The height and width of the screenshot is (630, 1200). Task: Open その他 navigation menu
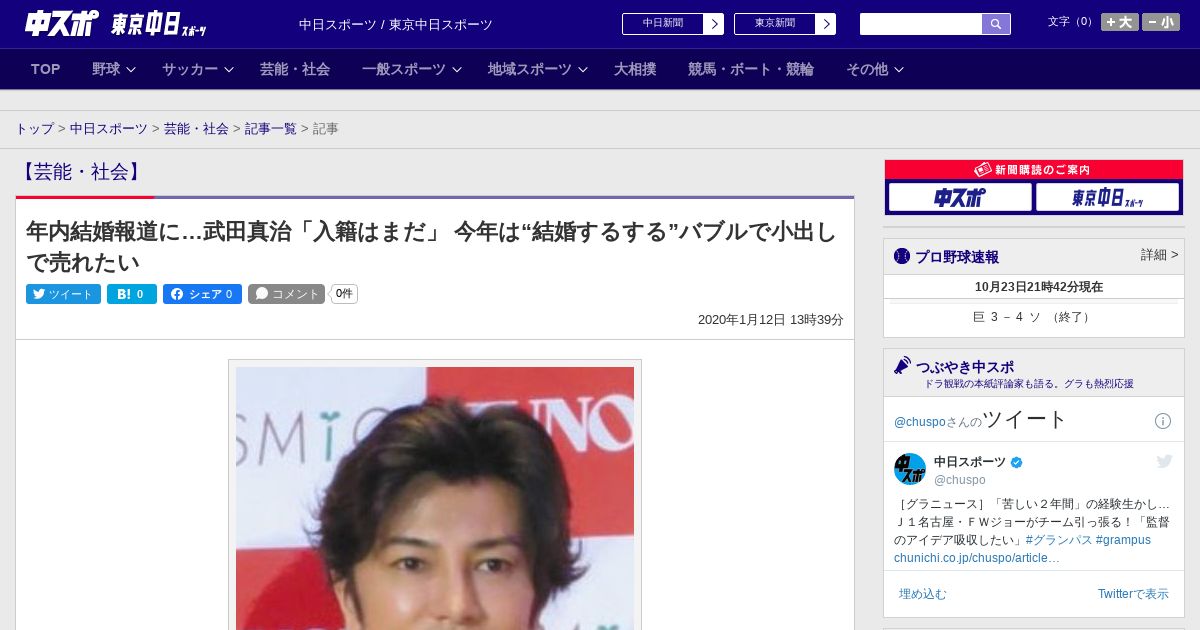click(867, 69)
